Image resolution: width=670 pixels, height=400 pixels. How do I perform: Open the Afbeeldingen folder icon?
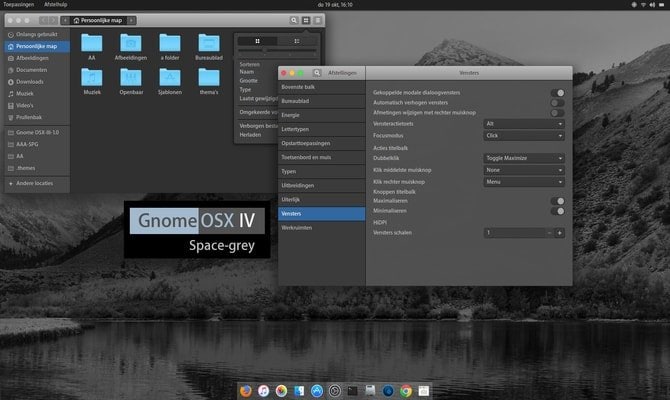[131, 43]
